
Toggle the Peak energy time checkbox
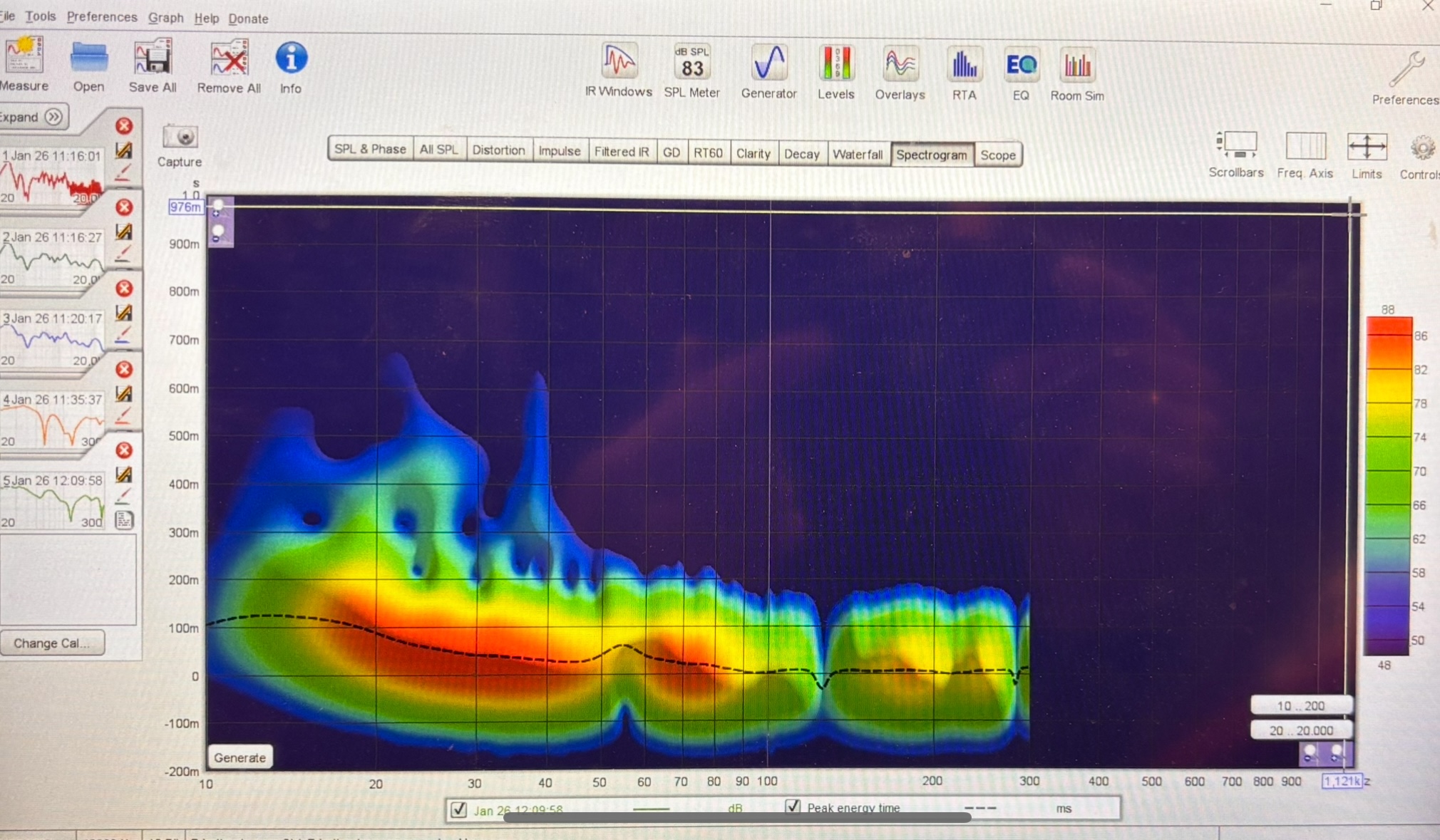[x=793, y=807]
